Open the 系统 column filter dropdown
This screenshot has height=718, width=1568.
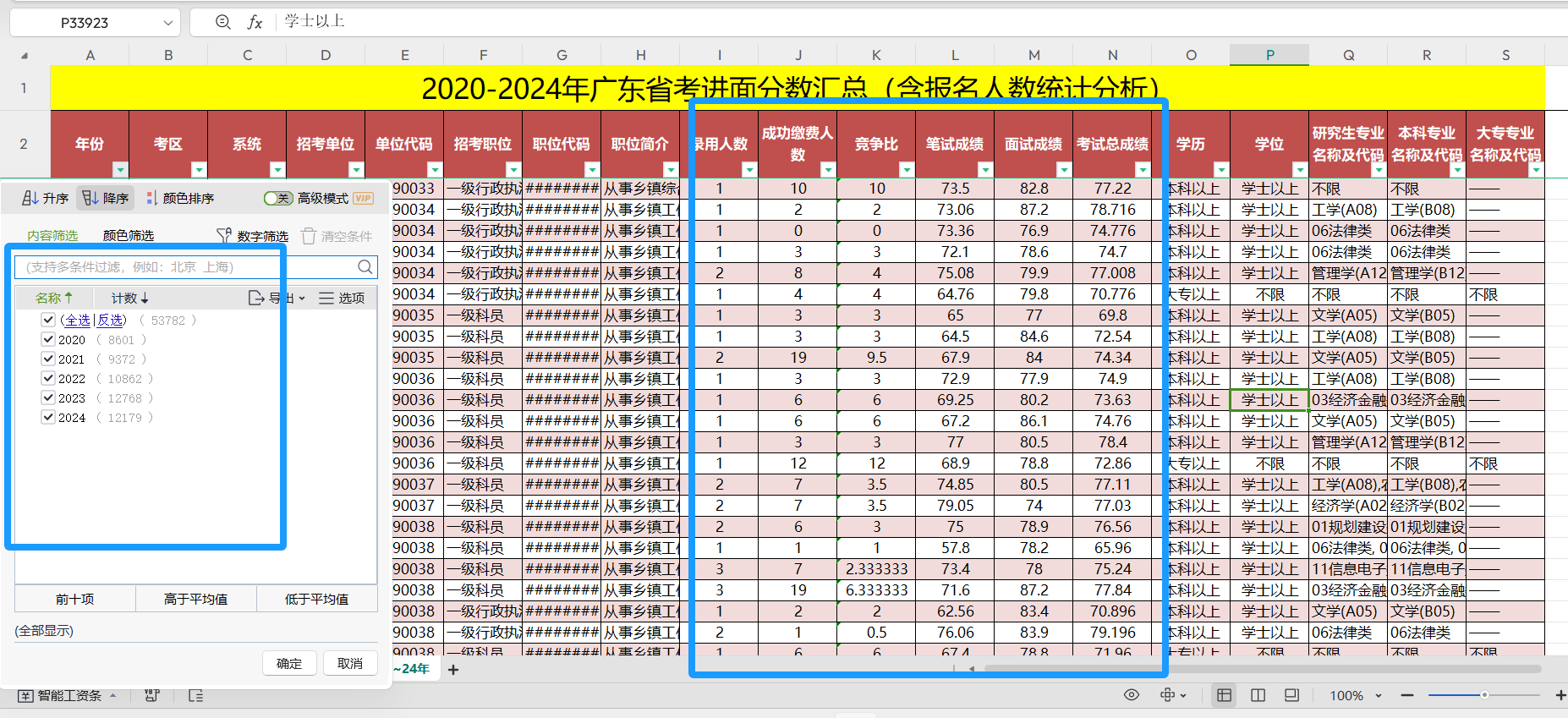tap(277, 170)
